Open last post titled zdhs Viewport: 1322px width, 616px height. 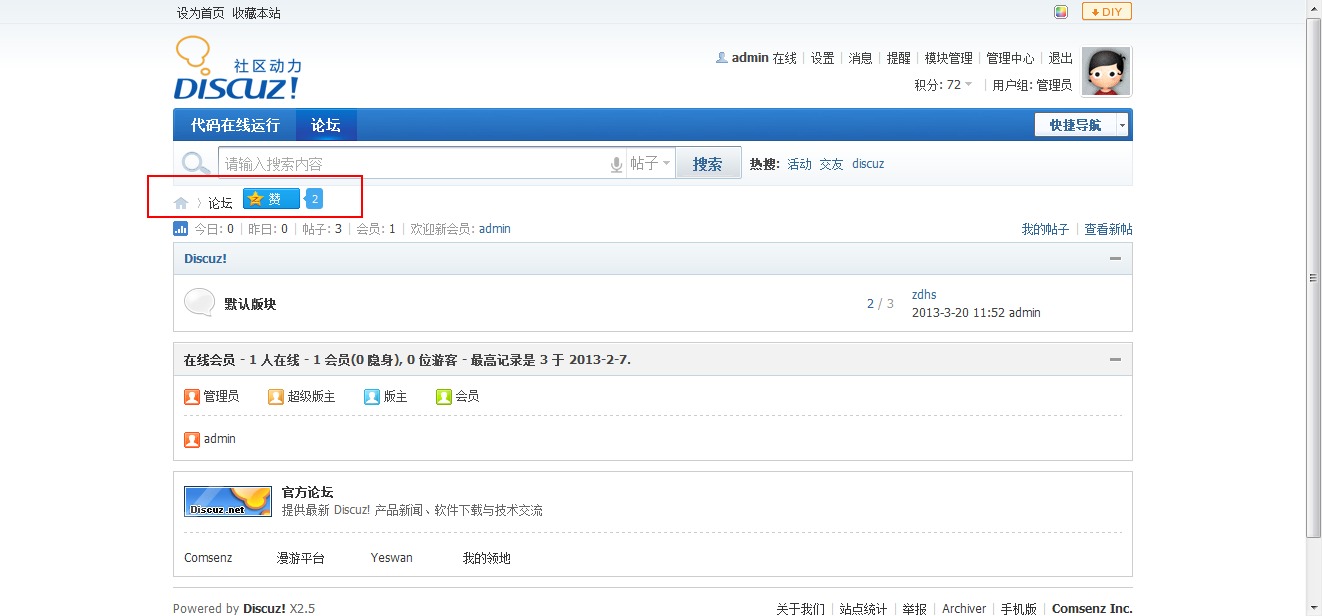pyautogui.click(x=924, y=295)
